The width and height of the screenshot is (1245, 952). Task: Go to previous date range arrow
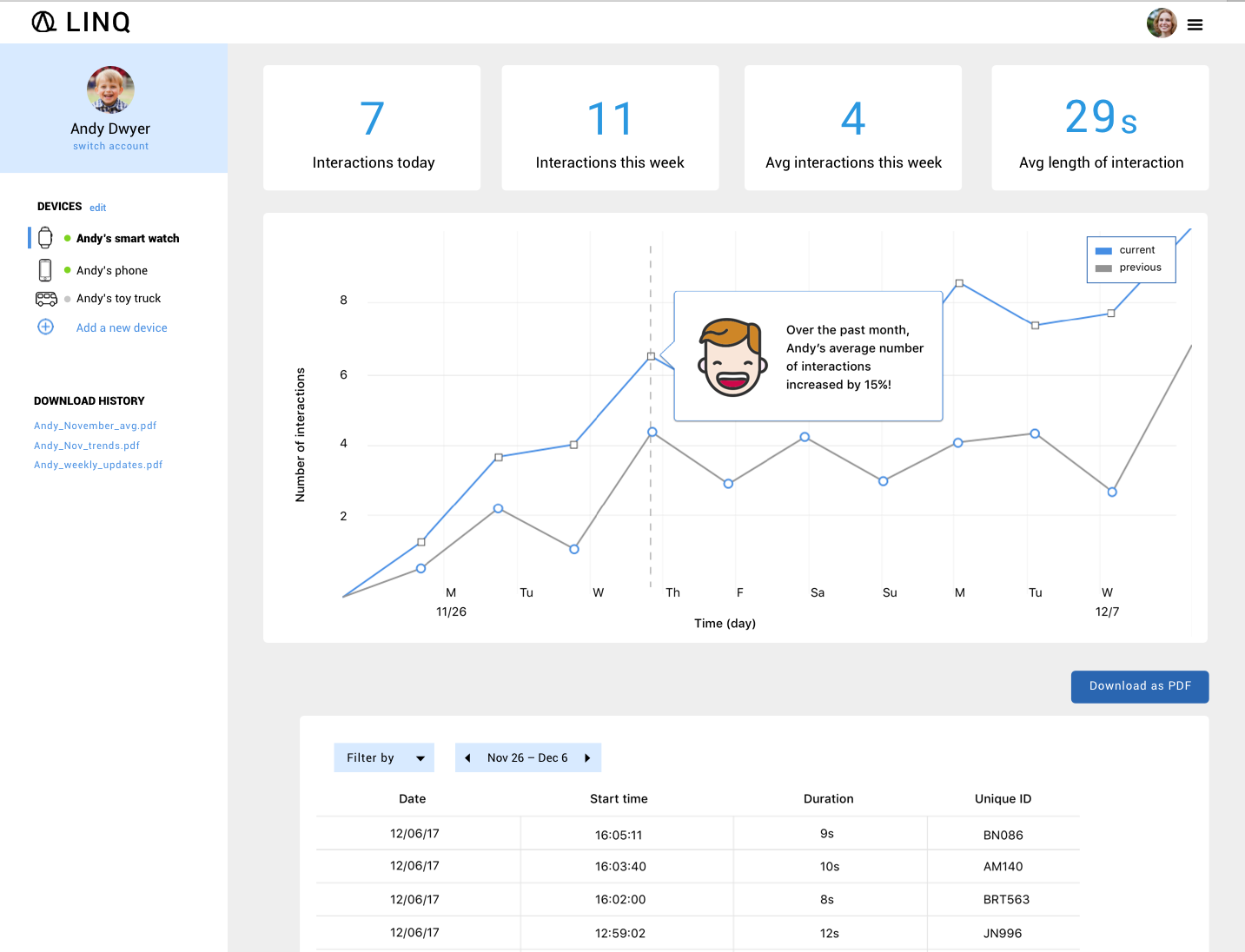click(x=467, y=758)
